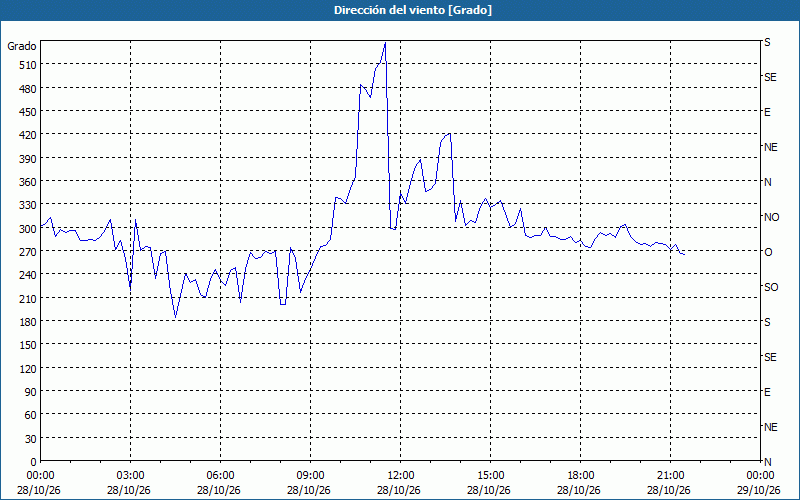Click the 12:00 time axis label
The image size is (800, 500).
pos(401,476)
